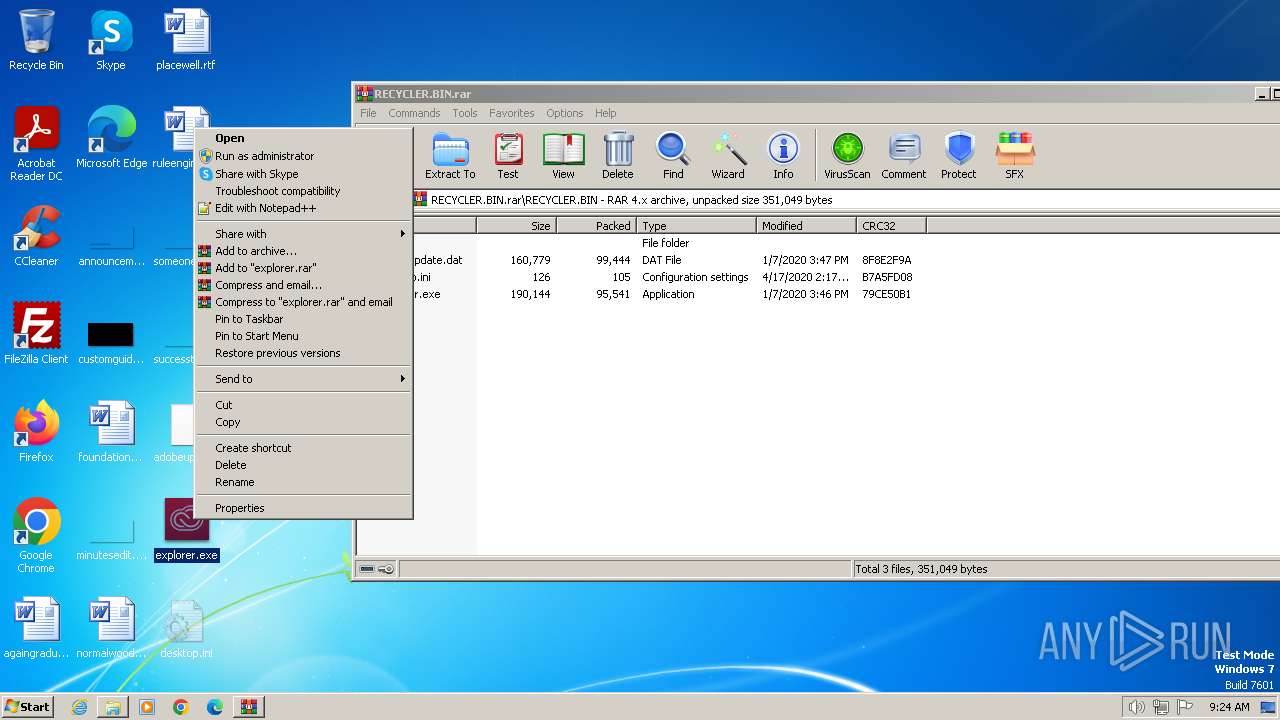The height and width of the screenshot is (720, 1280).
Task: Open WinRAR Tools menu
Action: (x=464, y=113)
